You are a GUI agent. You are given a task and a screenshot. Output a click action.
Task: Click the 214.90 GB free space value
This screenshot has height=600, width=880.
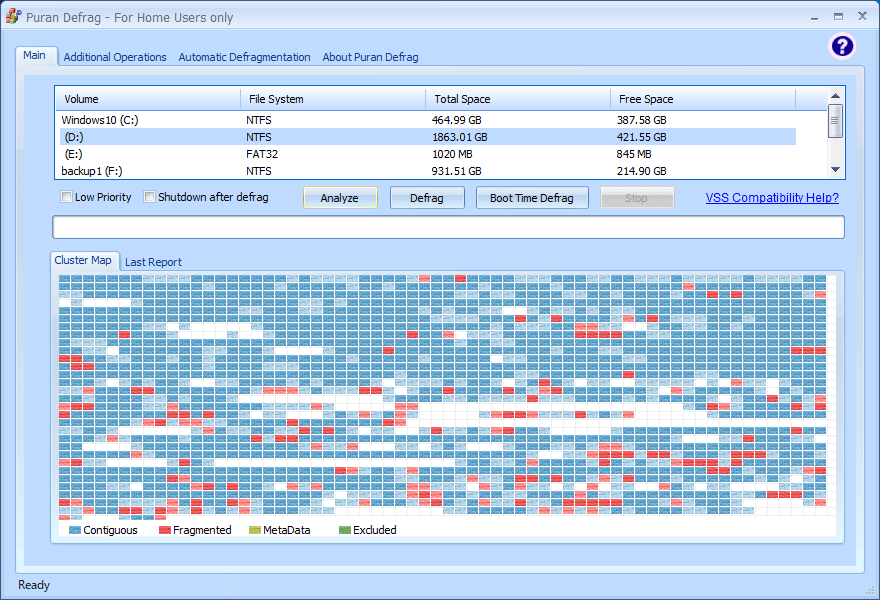click(x=641, y=171)
